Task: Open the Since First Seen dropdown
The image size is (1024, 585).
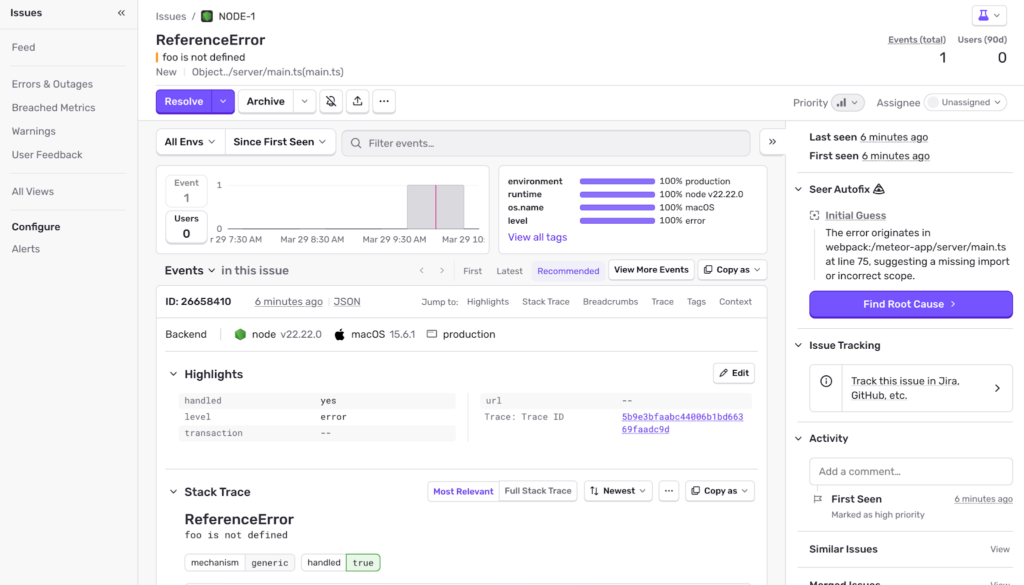Action: [x=279, y=142]
